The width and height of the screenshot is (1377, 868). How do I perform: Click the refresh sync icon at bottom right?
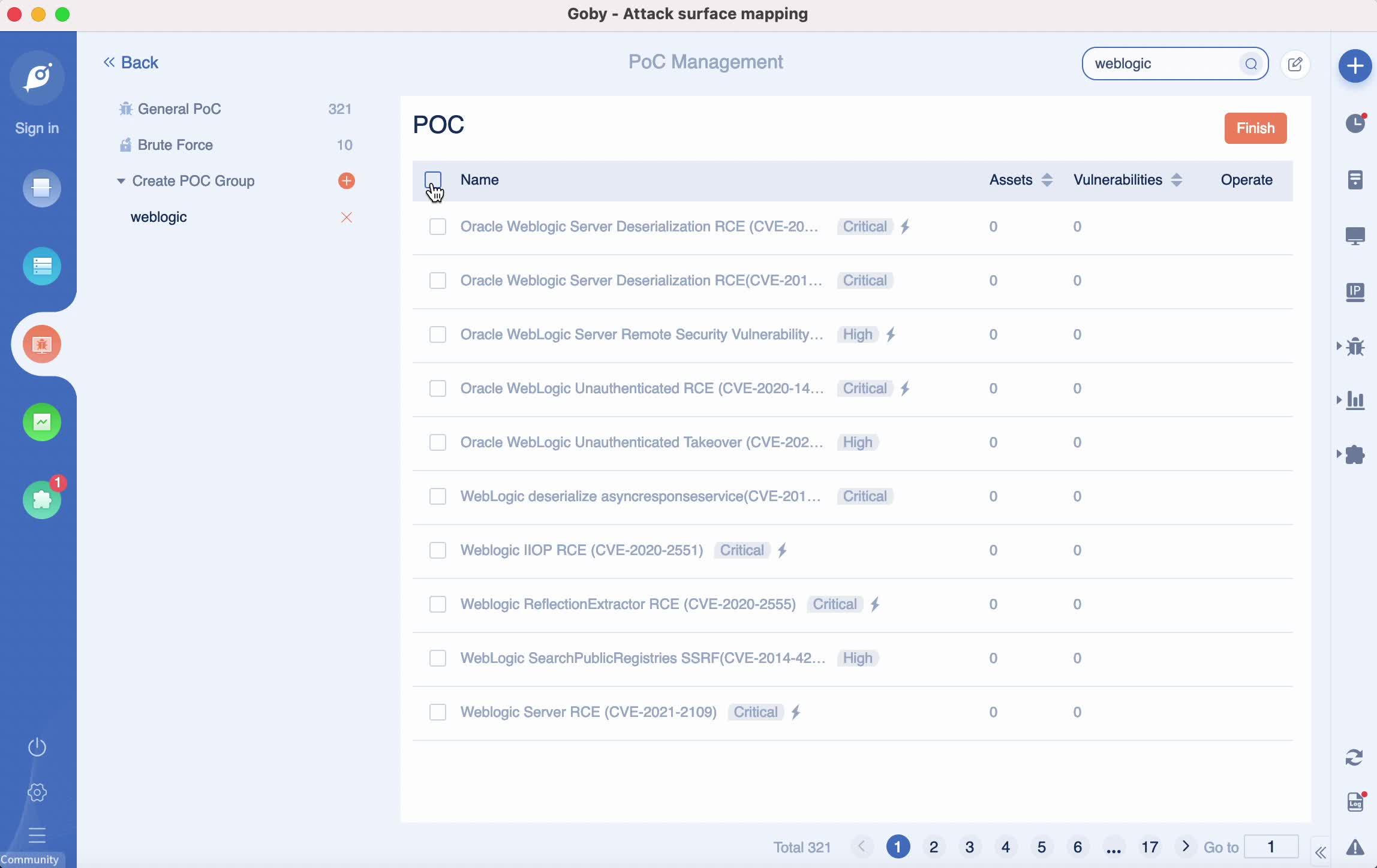click(1354, 757)
